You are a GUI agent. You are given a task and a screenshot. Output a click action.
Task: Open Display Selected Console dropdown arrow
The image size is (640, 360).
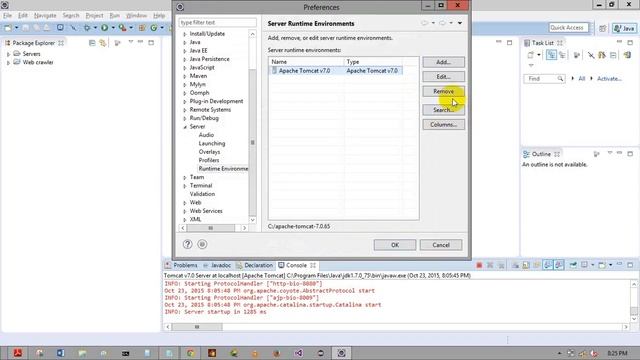593,265
